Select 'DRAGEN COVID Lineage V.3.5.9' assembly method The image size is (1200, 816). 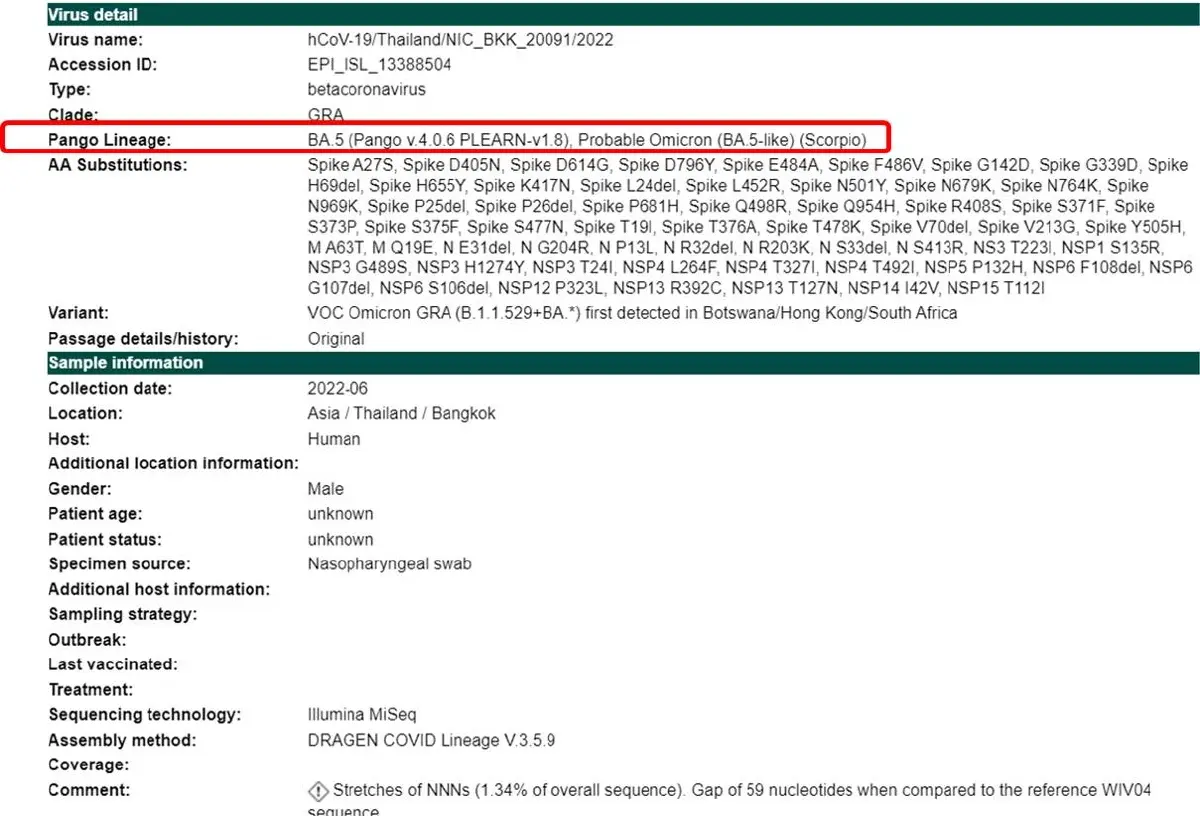point(431,741)
